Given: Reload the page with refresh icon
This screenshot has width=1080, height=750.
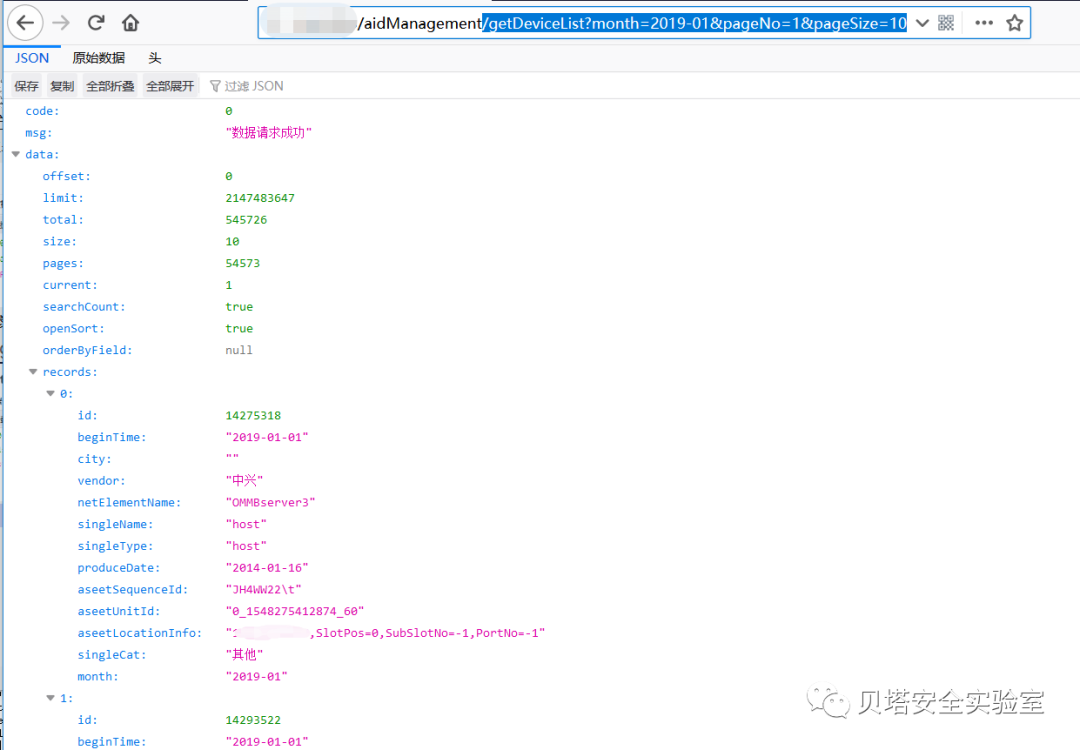Looking at the screenshot, I should 96,22.
